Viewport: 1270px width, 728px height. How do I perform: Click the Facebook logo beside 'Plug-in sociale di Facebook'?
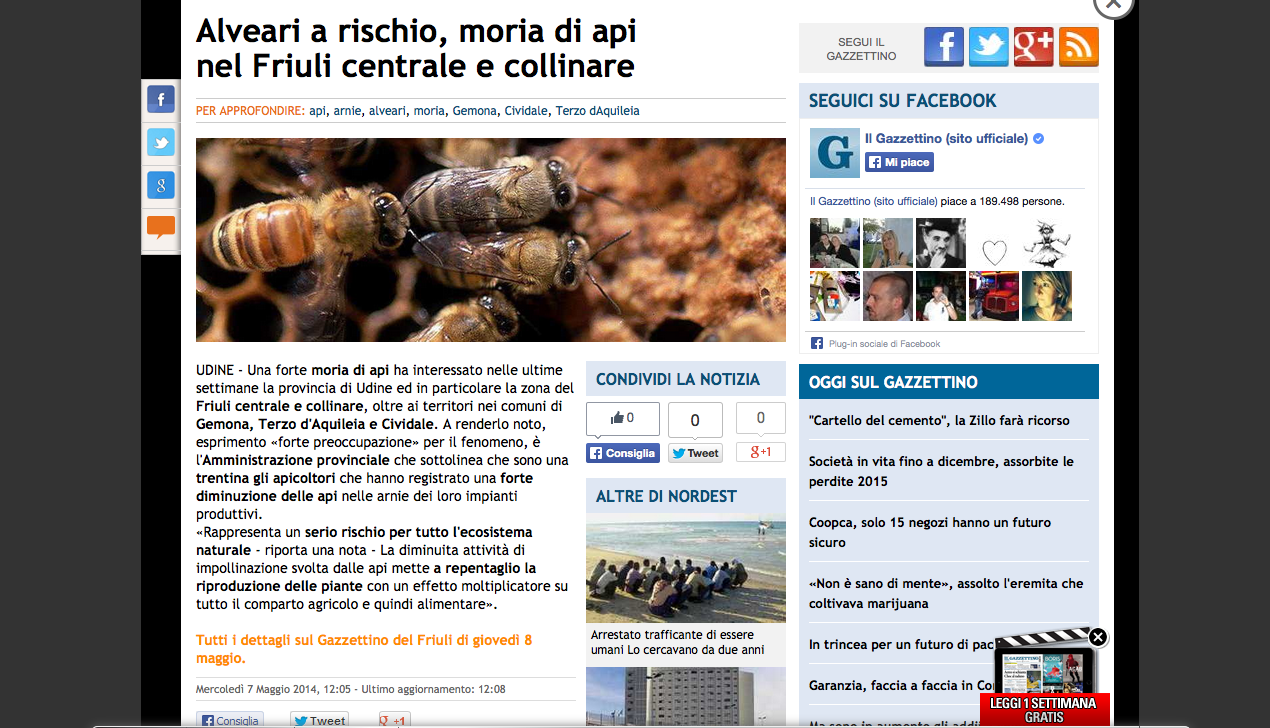point(817,343)
